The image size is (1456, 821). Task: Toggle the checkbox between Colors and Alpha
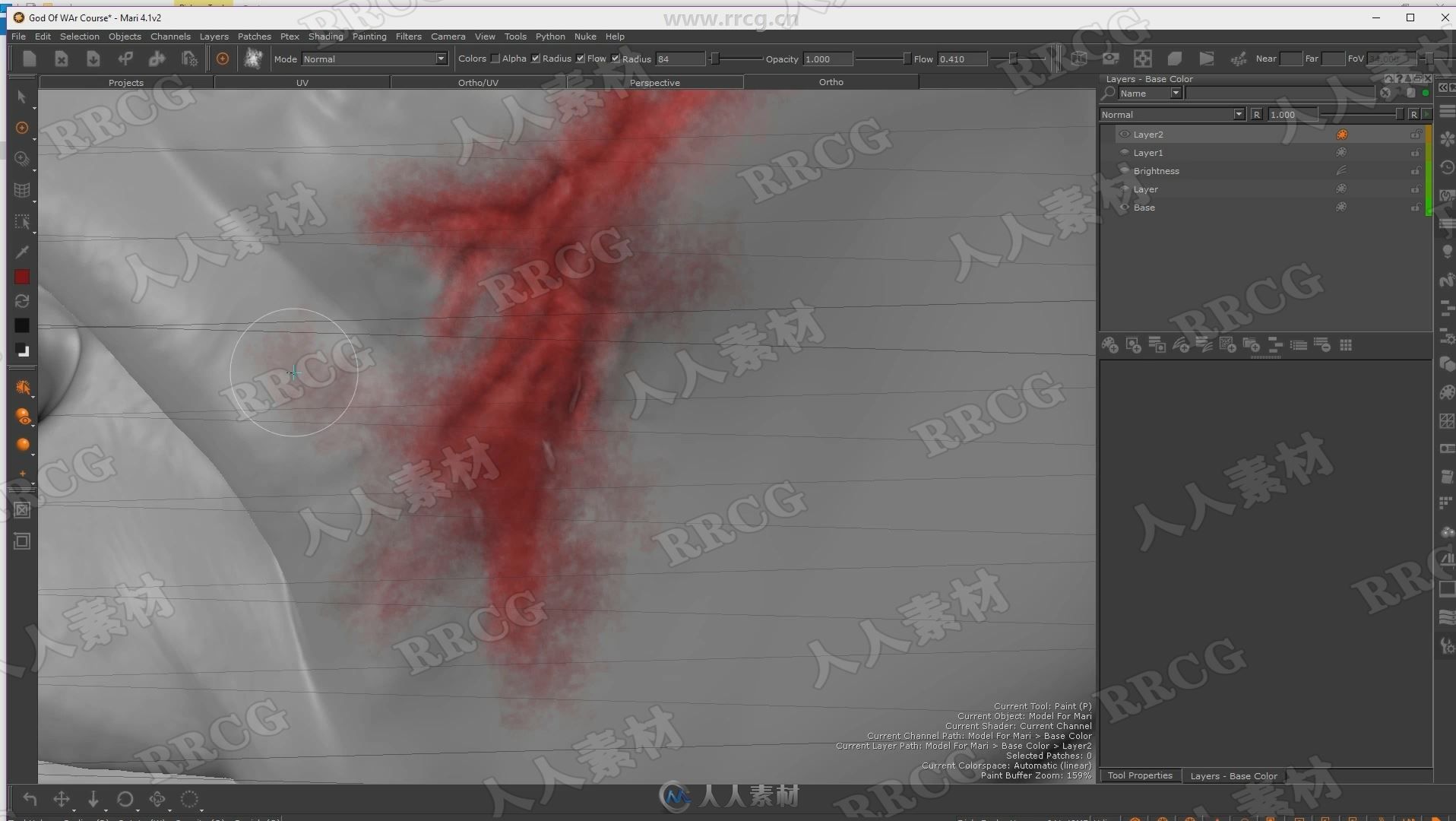(x=495, y=59)
